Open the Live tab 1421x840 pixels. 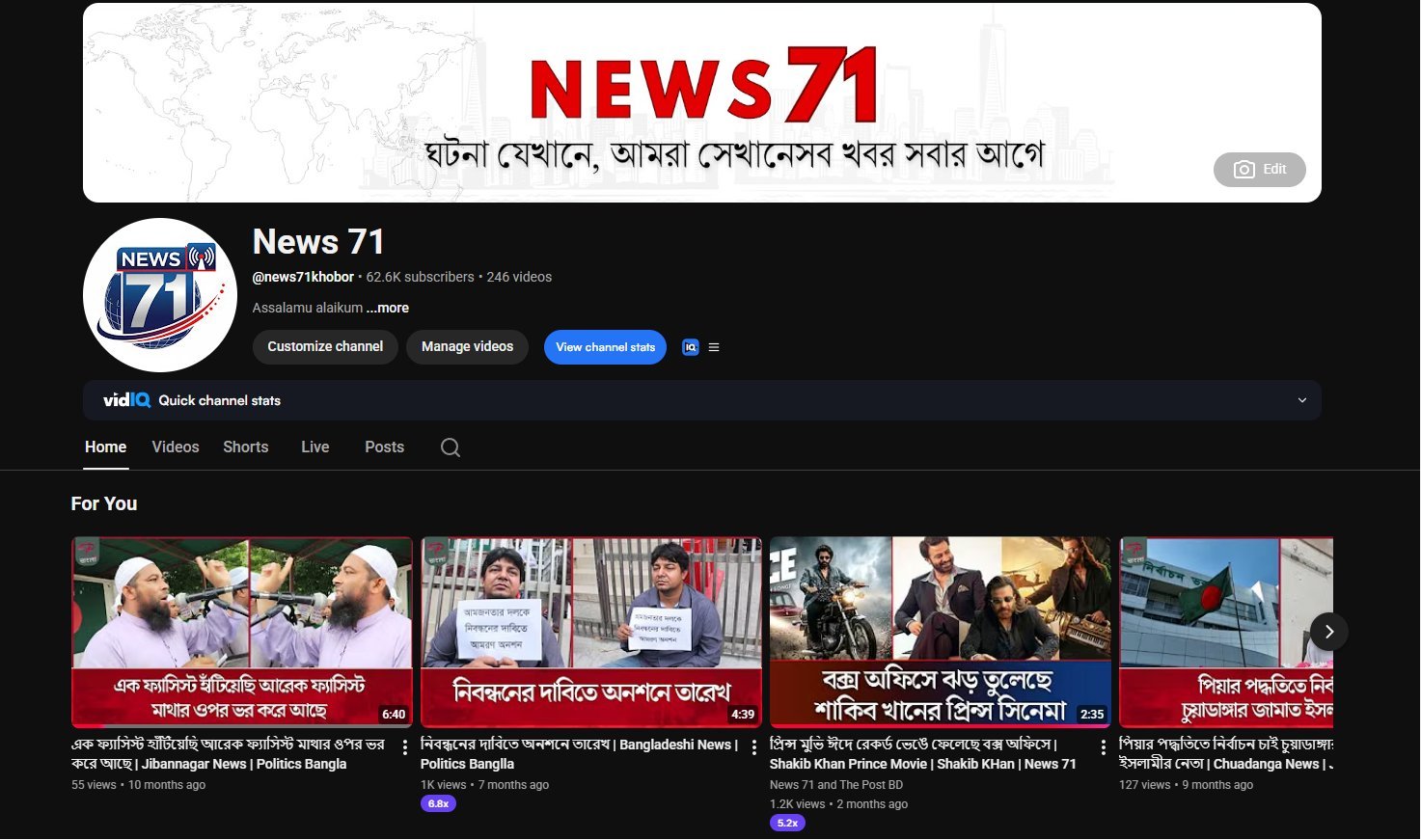point(315,447)
